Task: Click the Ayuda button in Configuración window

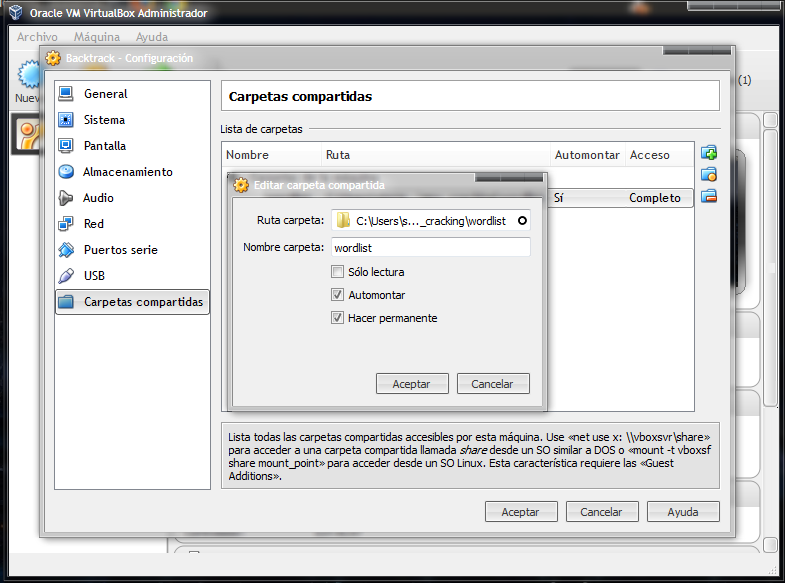Action: 683,512
